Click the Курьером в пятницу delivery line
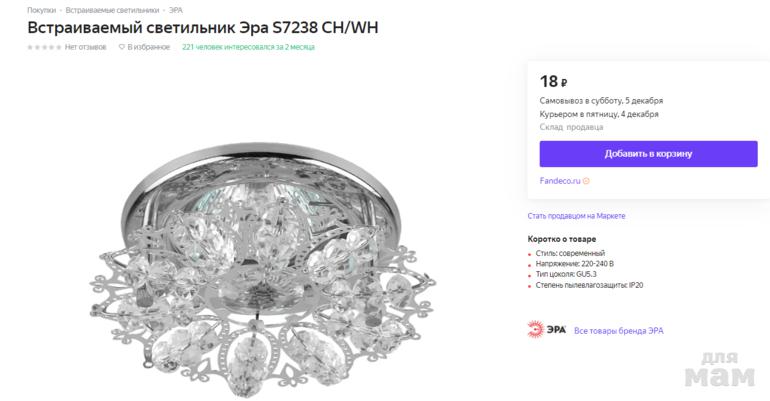The height and width of the screenshot is (401, 770). (598, 114)
